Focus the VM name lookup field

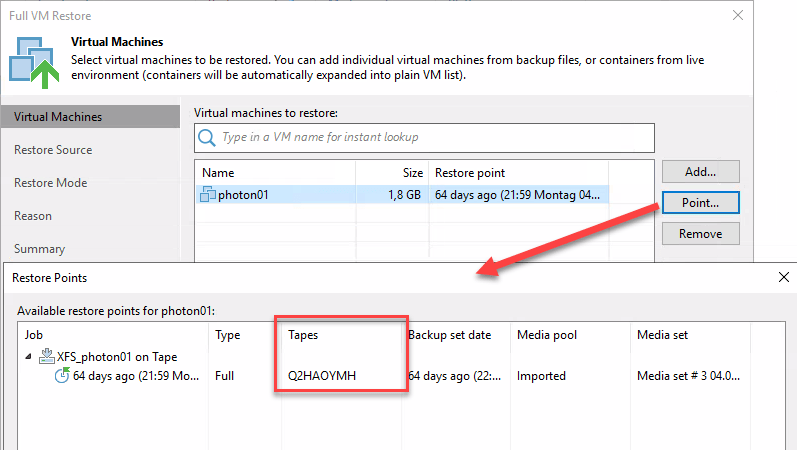[x=424, y=138]
